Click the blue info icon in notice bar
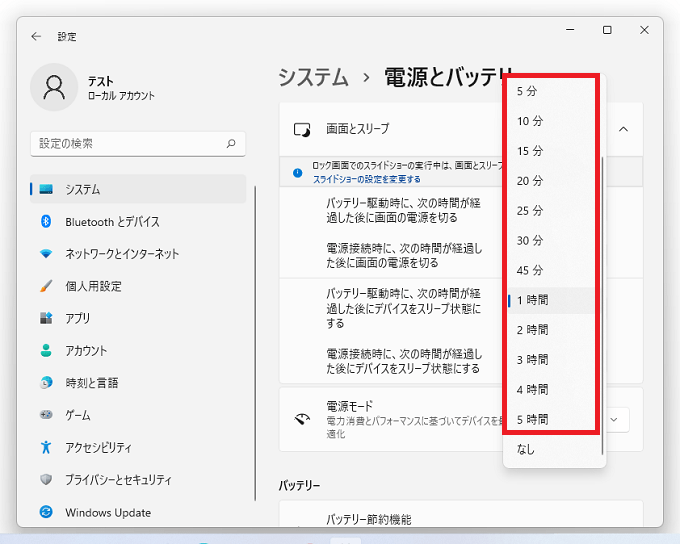680x544 pixels. click(x=298, y=173)
